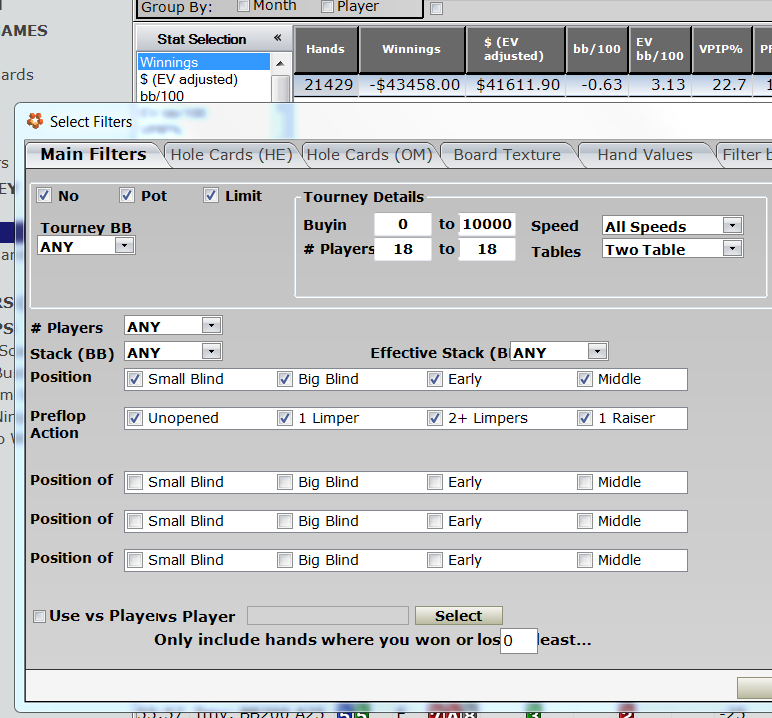This screenshot has width=772, height=718.
Task: Uncheck Middle in Position row
Action: coord(584,379)
